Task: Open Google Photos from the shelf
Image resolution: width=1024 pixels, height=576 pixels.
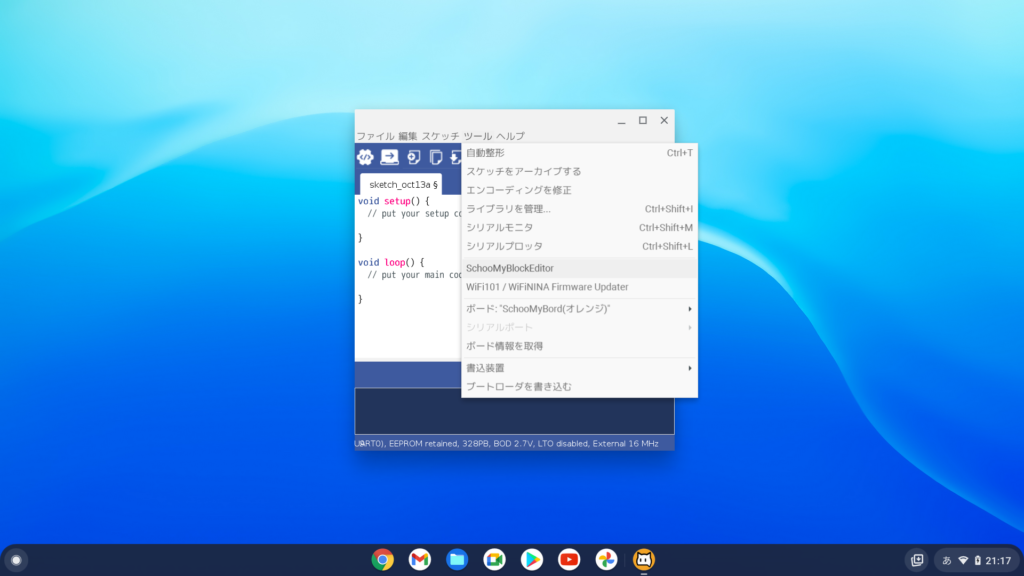Action: pyautogui.click(x=606, y=560)
